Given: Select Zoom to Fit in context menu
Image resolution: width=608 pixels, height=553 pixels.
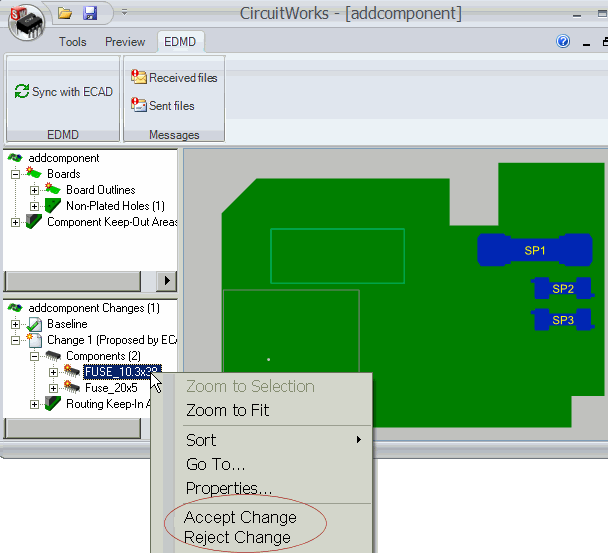Looking at the screenshot, I should click(x=227, y=410).
